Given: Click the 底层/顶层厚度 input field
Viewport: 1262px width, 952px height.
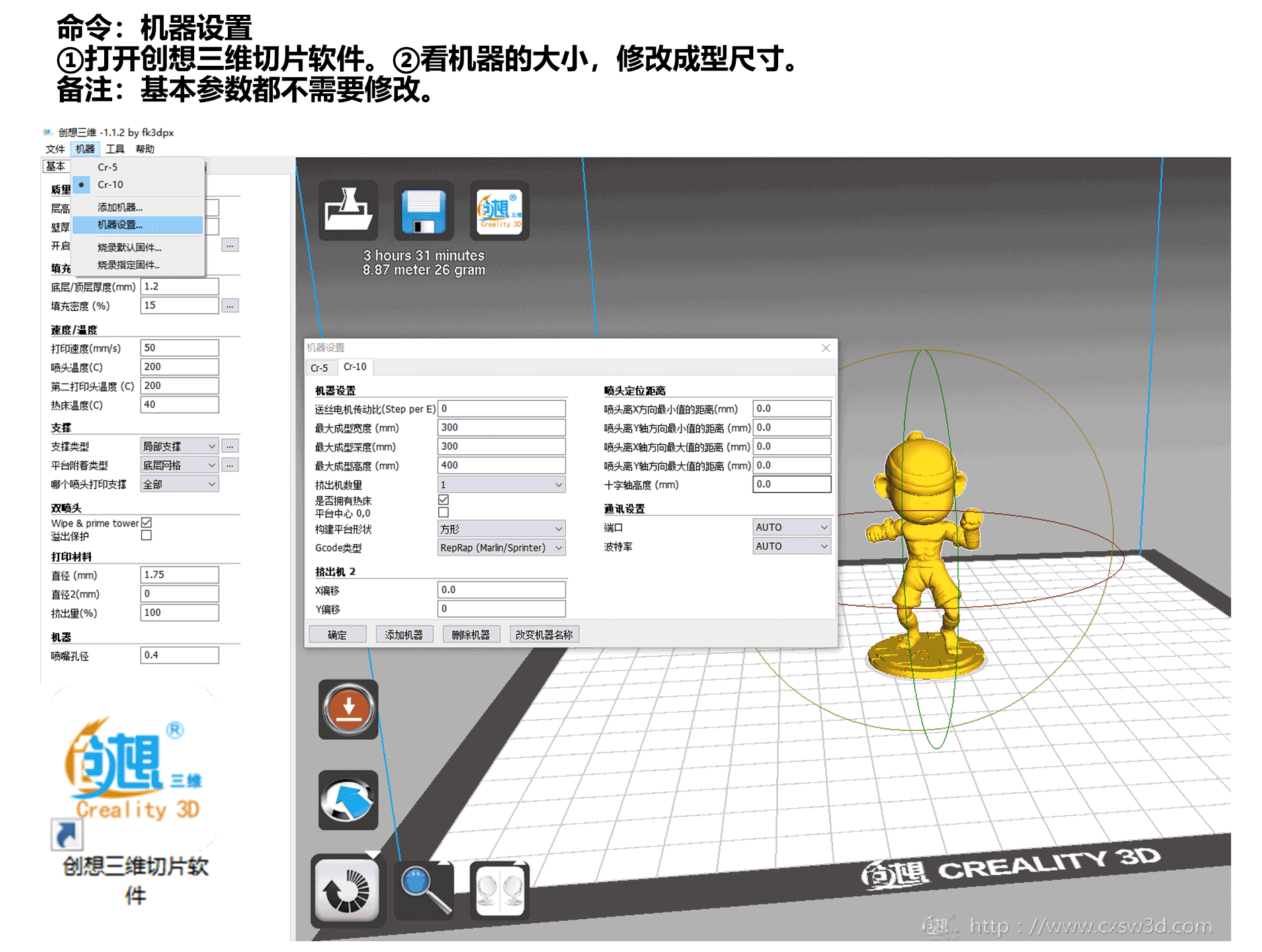Looking at the screenshot, I should pyautogui.click(x=179, y=286).
